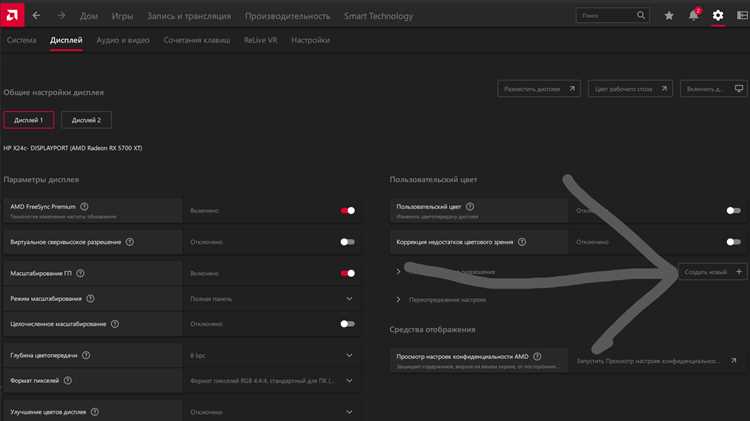Open favorites star icon
The image size is (750, 421).
coord(669,16)
